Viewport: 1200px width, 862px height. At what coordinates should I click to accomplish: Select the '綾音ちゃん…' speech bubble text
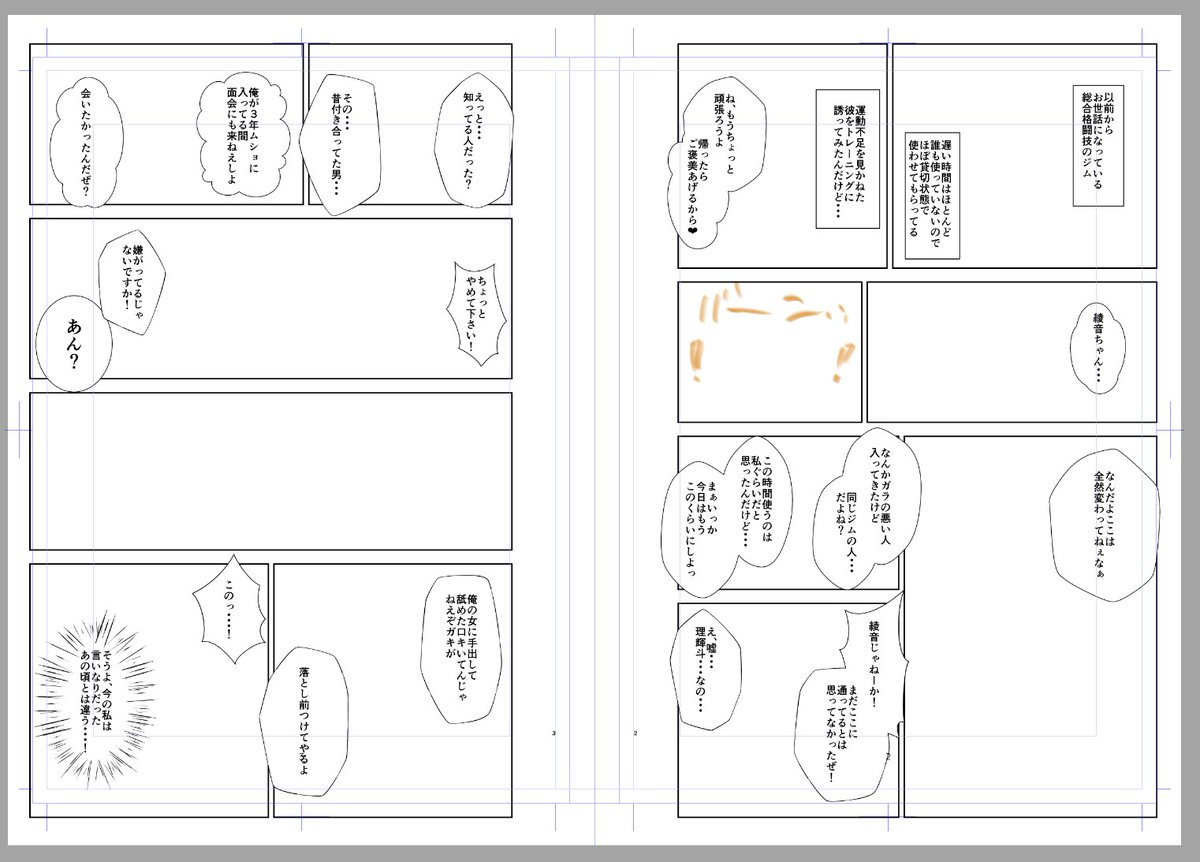pos(1096,350)
